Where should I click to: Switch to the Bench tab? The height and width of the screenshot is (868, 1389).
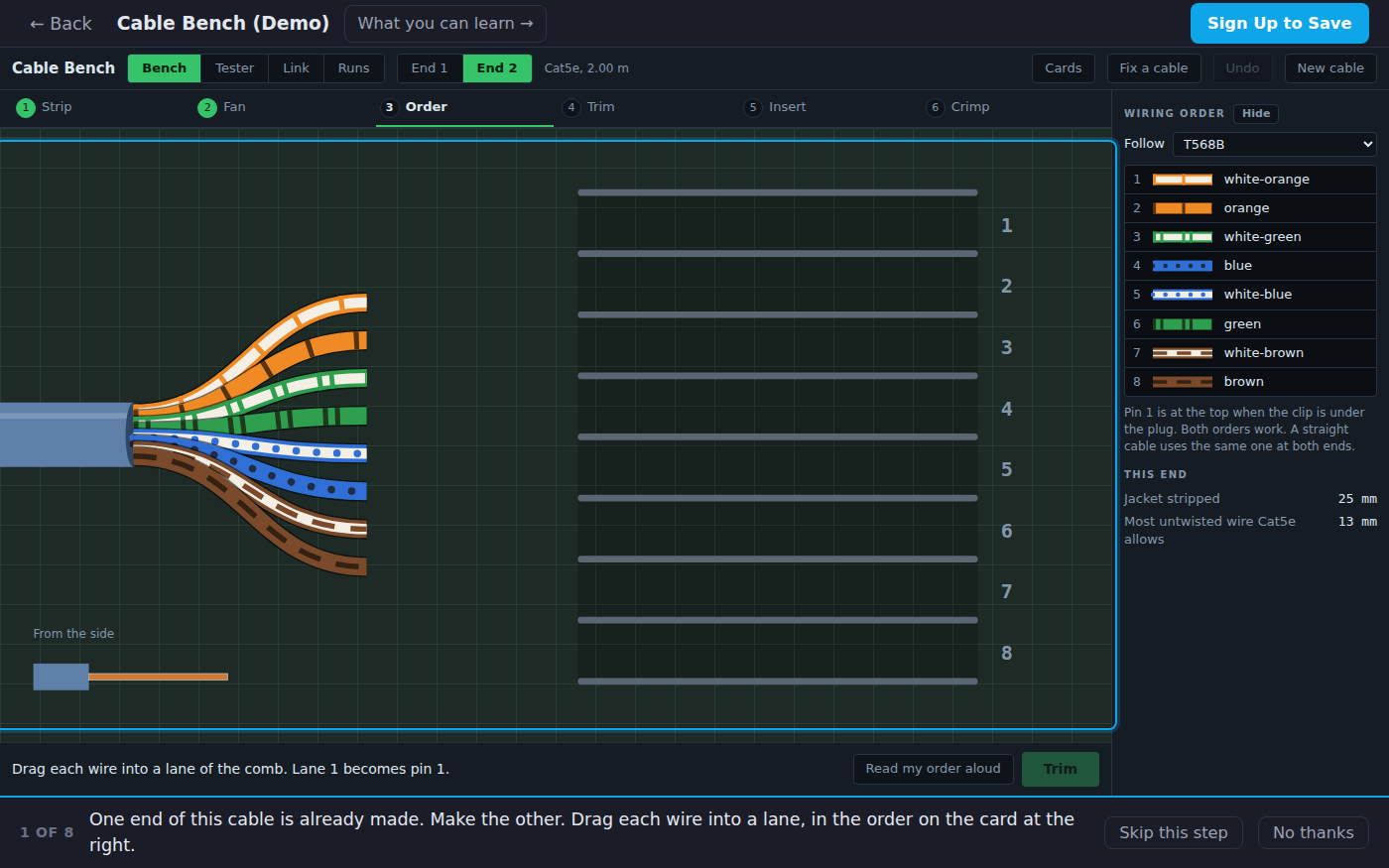(x=165, y=68)
